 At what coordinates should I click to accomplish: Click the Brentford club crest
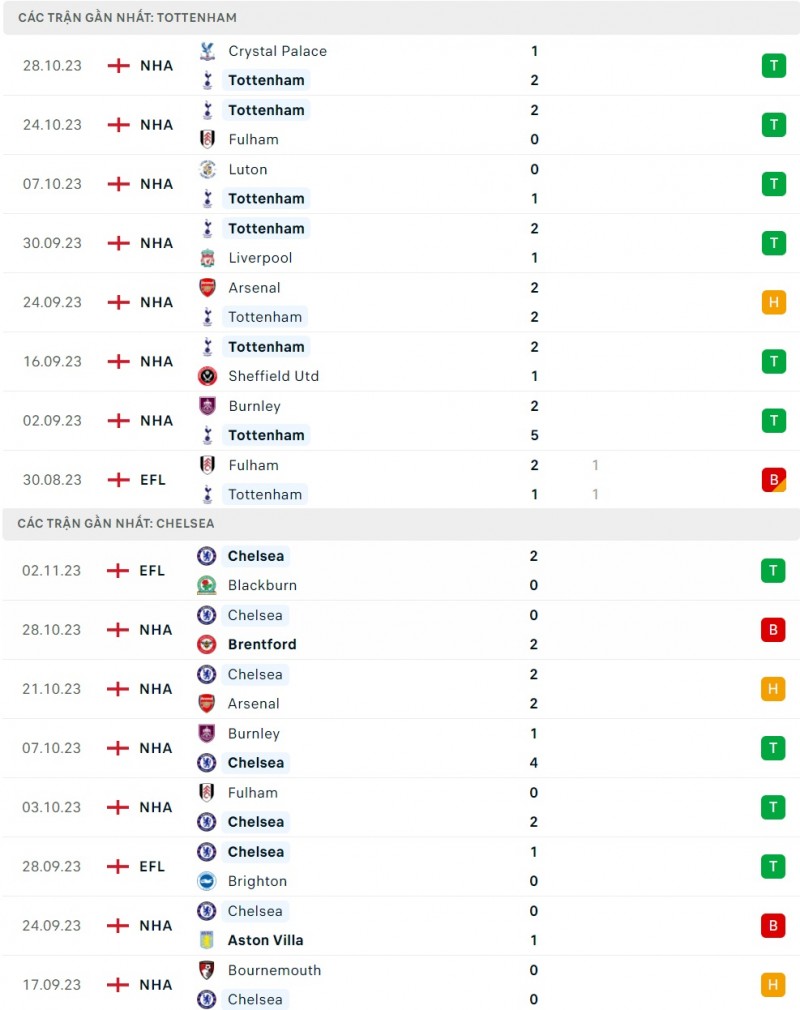point(207,644)
